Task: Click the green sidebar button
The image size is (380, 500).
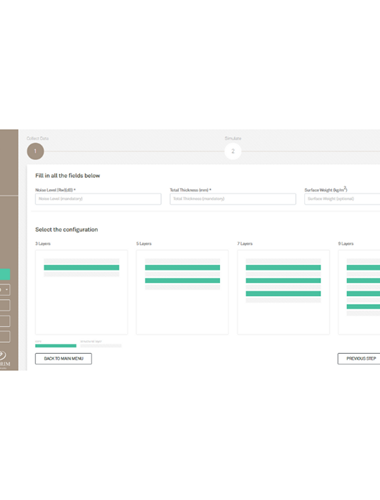Action: [x=5, y=274]
